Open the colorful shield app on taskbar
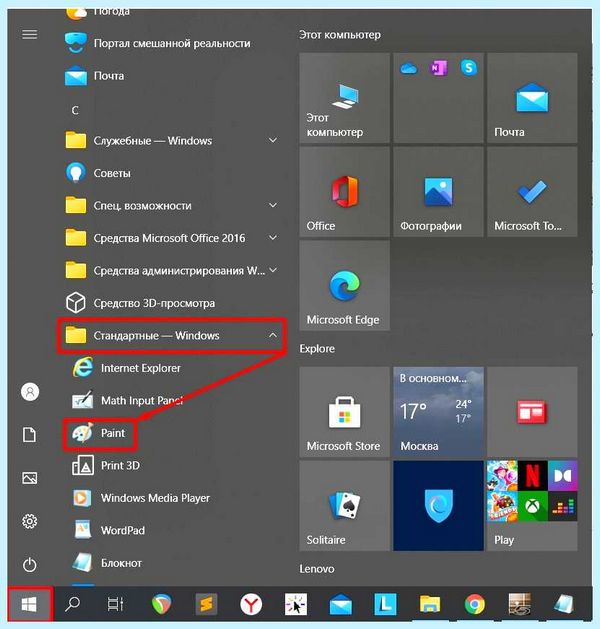 (x=161, y=604)
